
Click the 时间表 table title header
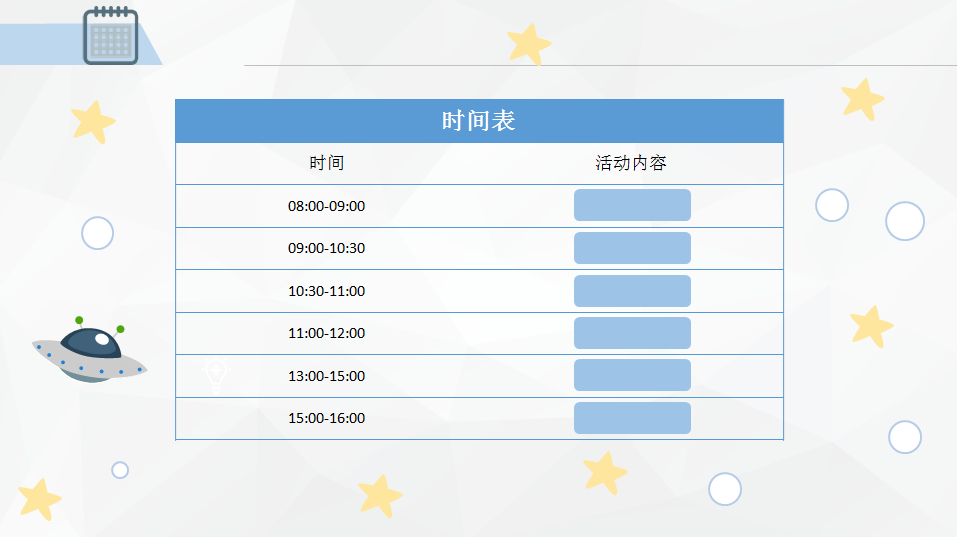click(x=479, y=121)
